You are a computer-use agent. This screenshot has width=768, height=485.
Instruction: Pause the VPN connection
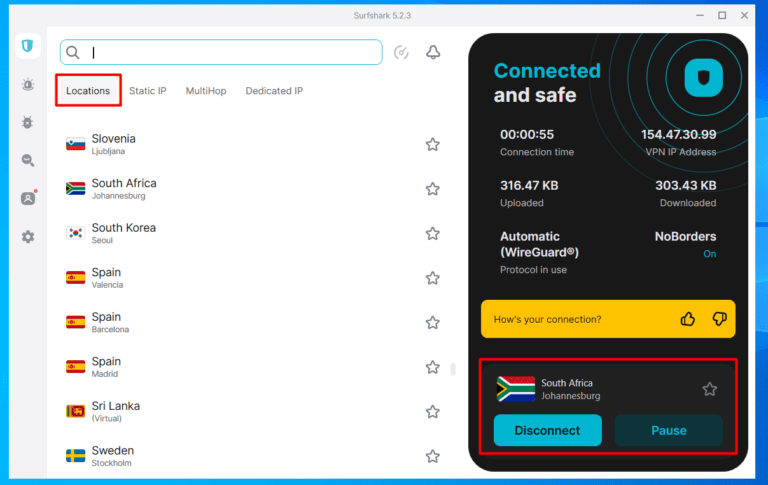pyautogui.click(x=668, y=430)
